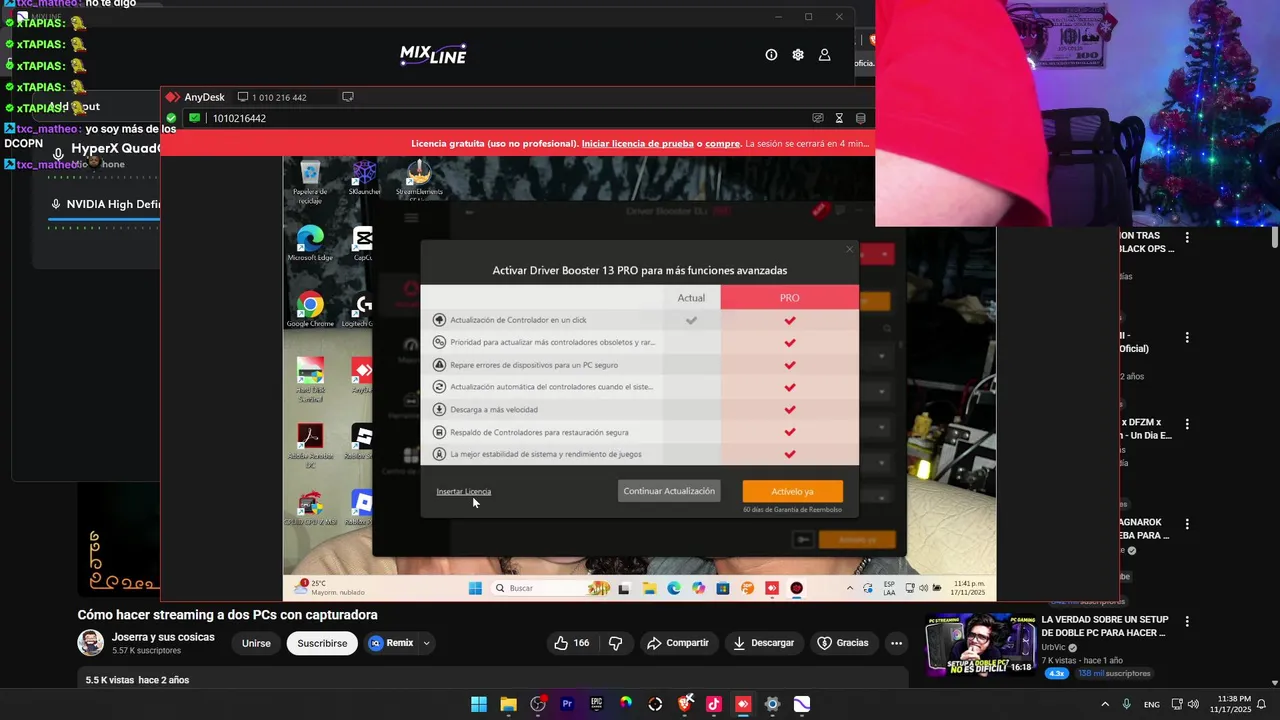Click Mixline info icon
1280x720 pixels.
coord(771,55)
